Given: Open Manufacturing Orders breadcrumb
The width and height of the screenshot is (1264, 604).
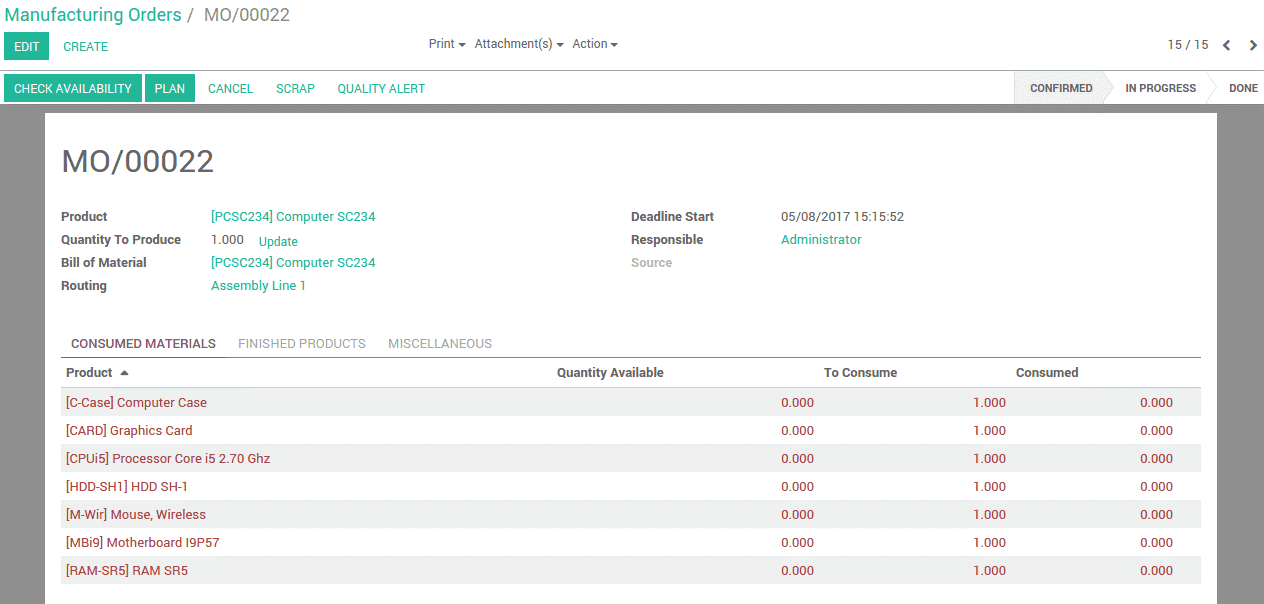Looking at the screenshot, I should 93,15.
